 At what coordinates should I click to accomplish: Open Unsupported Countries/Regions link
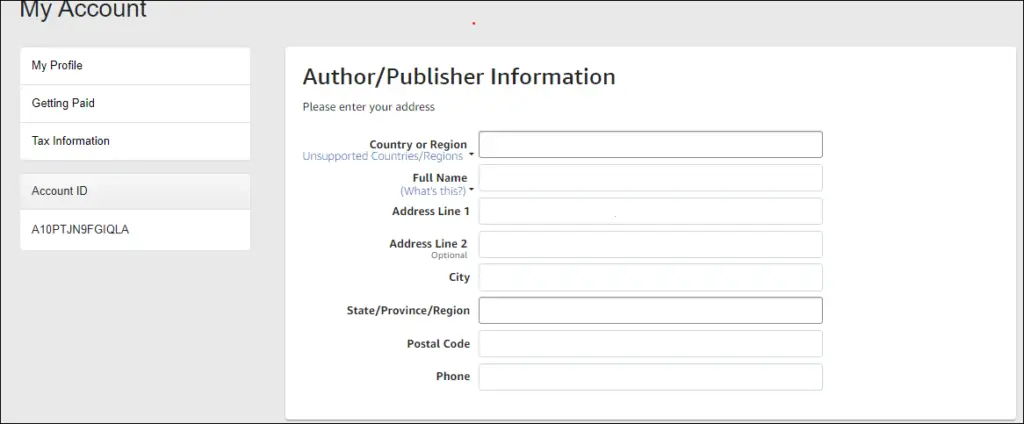coord(383,156)
